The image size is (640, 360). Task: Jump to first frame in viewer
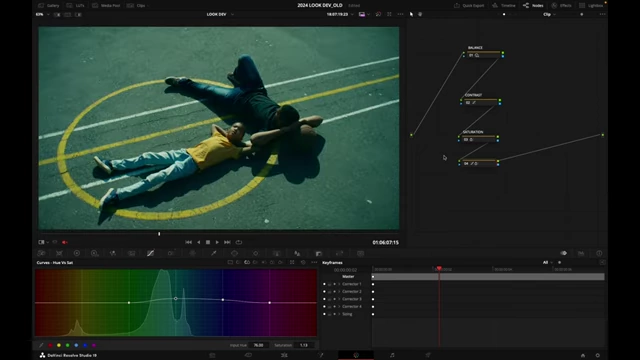click(x=188, y=242)
